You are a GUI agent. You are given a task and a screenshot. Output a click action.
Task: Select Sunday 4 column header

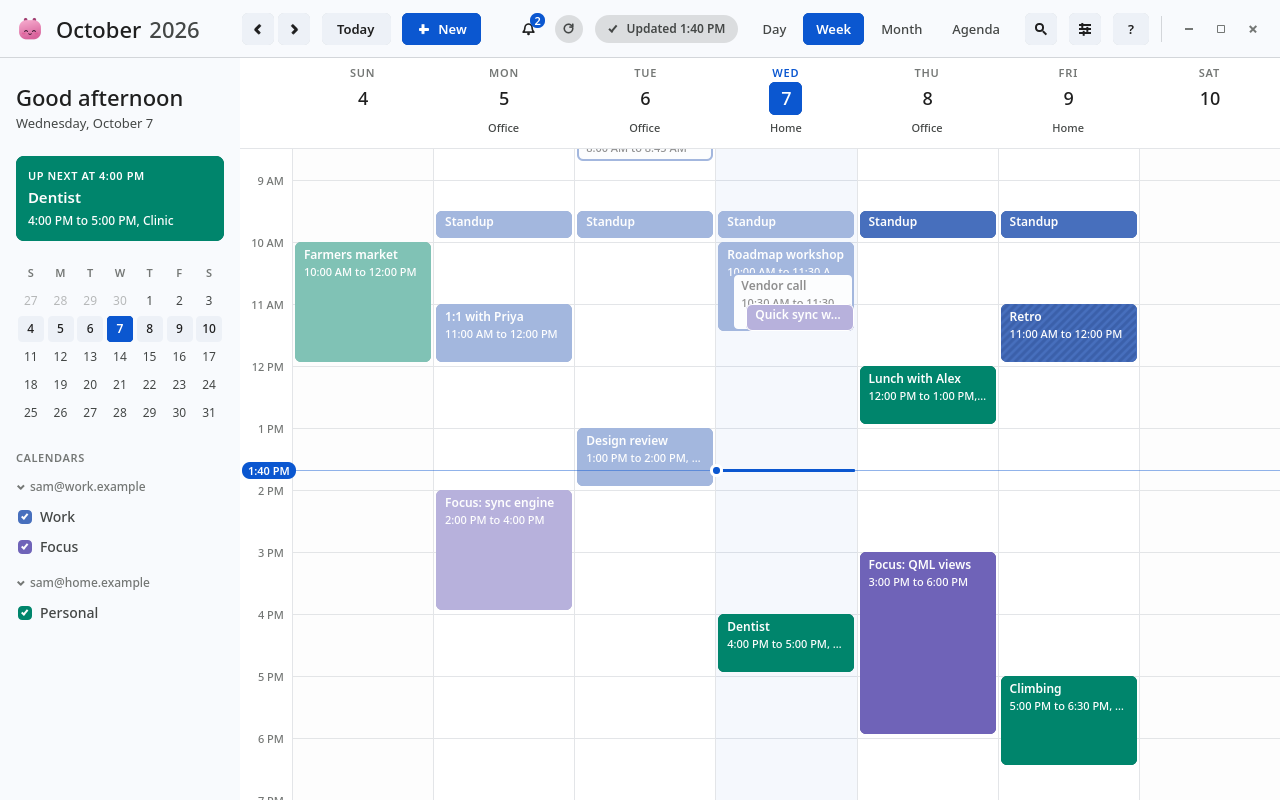tap(363, 99)
